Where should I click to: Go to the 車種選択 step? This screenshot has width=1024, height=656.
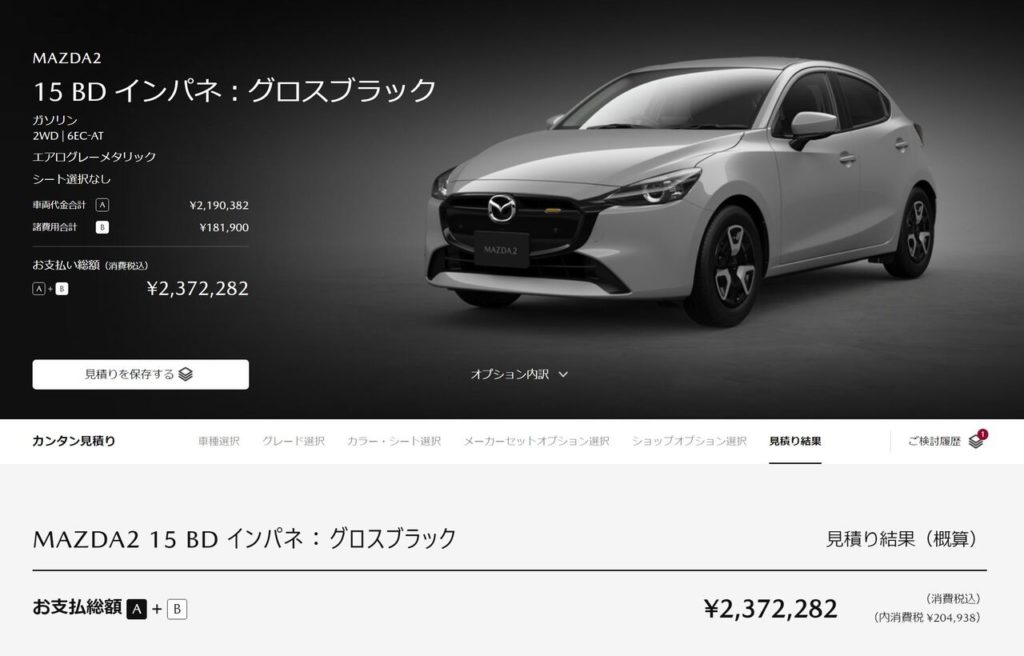(x=219, y=441)
